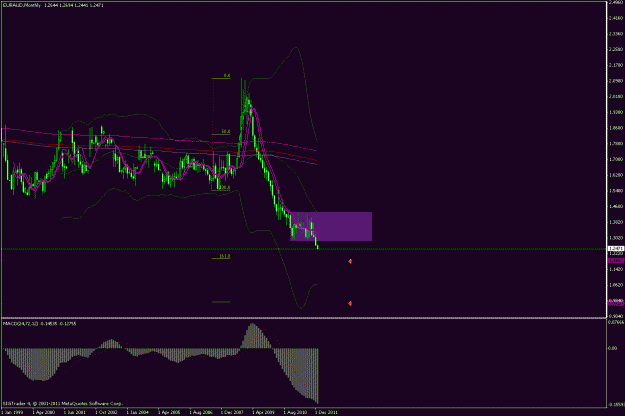The image size is (625, 416).
Task: Click the 1 Apr 2005 date label
Action: click(x=169, y=412)
